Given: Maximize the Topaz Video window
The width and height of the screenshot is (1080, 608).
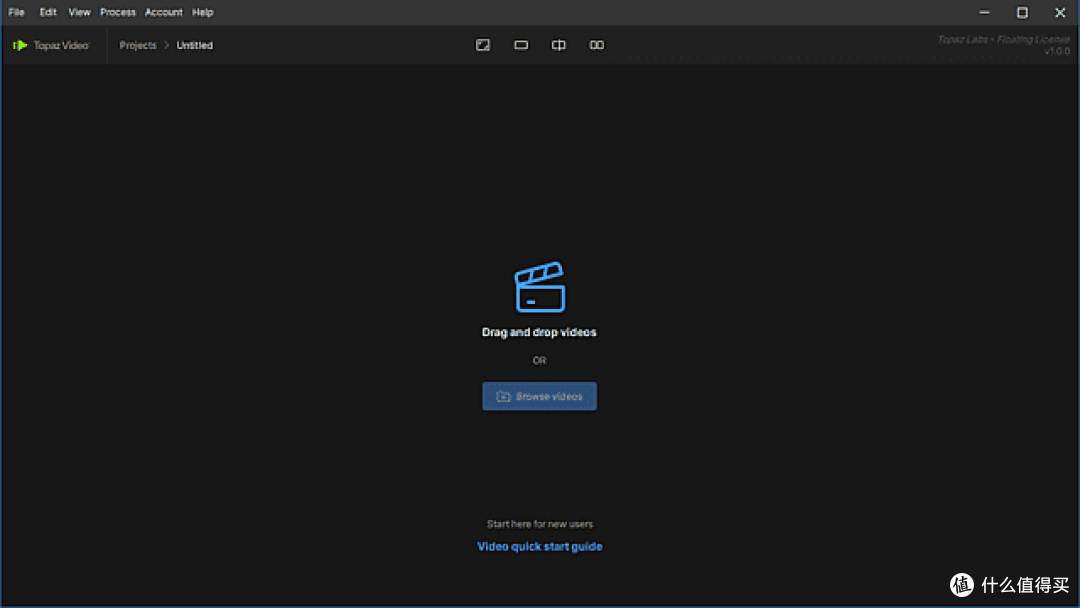Looking at the screenshot, I should [1022, 12].
